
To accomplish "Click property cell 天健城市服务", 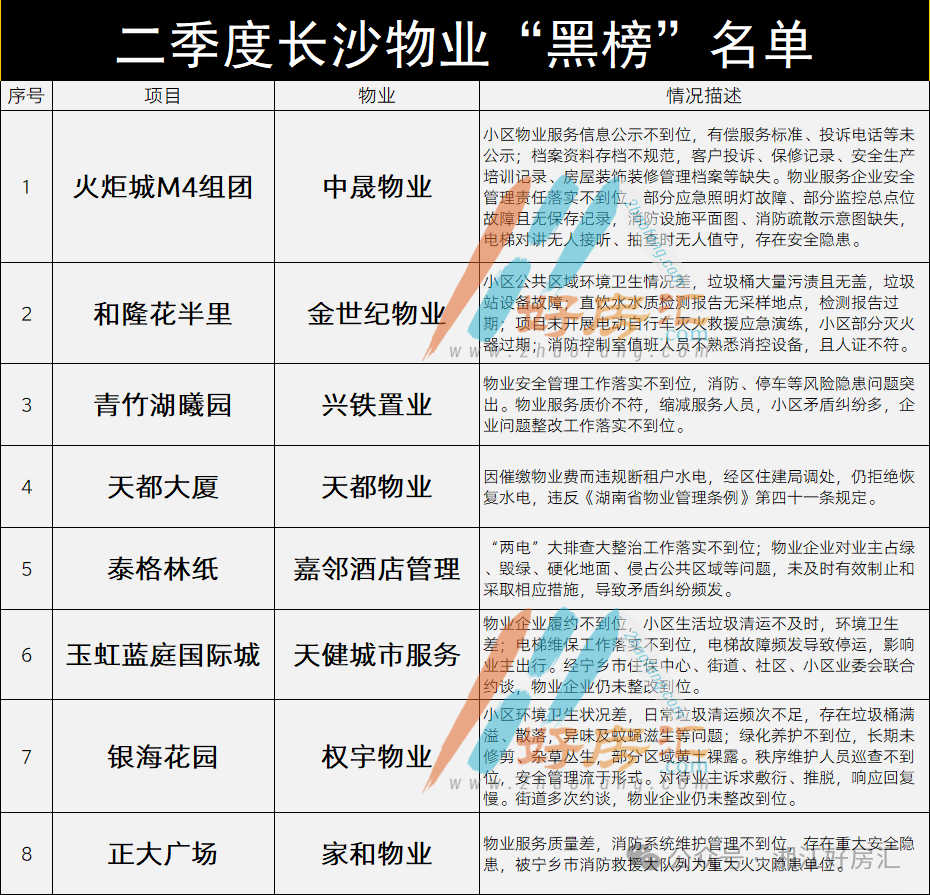I will pyautogui.click(x=377, y=655).
